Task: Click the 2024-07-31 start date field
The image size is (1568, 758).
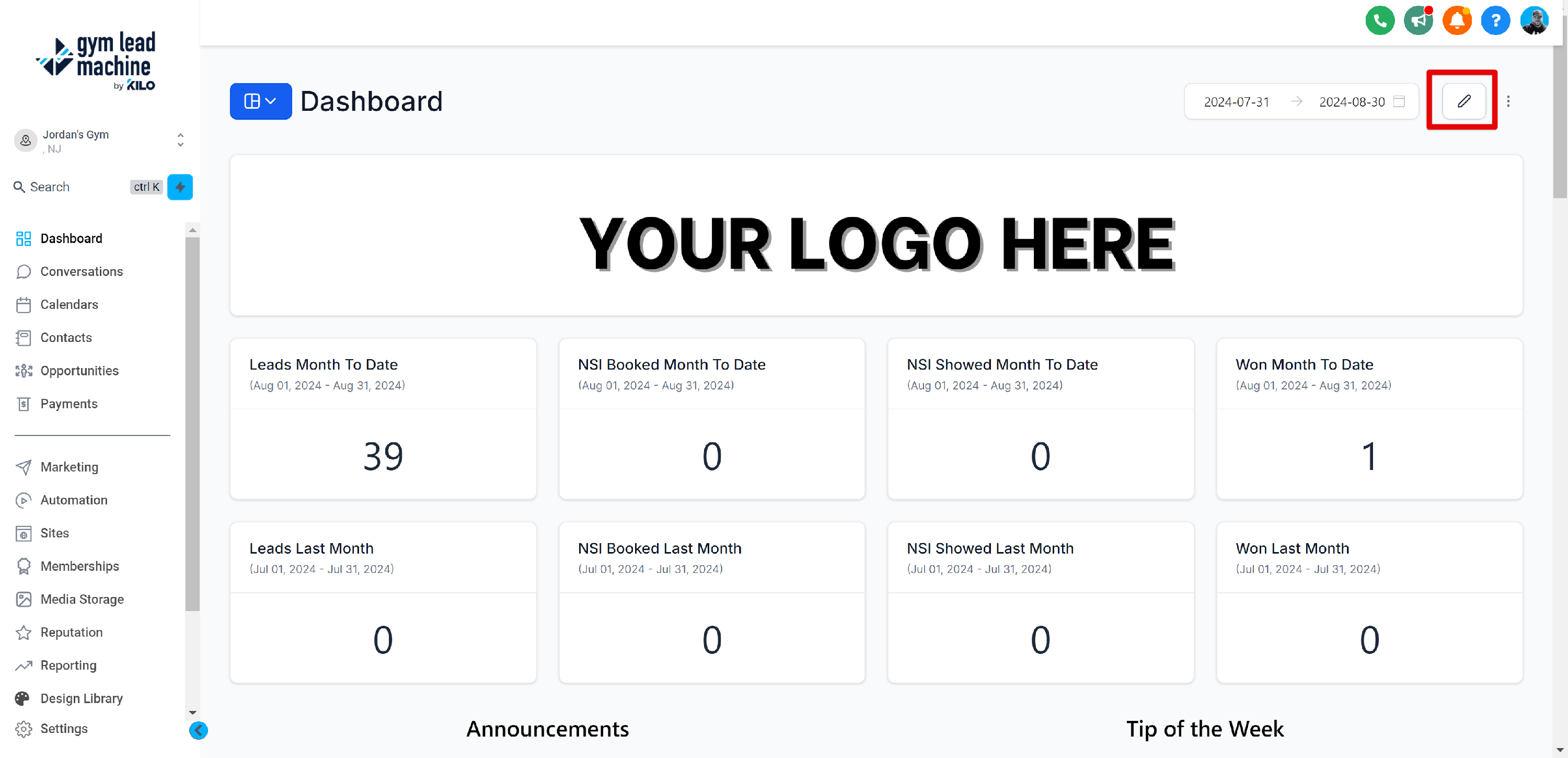Action: (1236, 101)
